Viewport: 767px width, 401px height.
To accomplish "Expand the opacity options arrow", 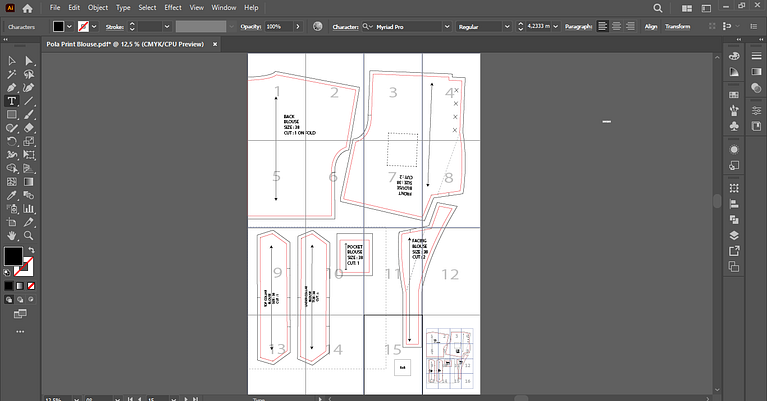I will 297,26.
